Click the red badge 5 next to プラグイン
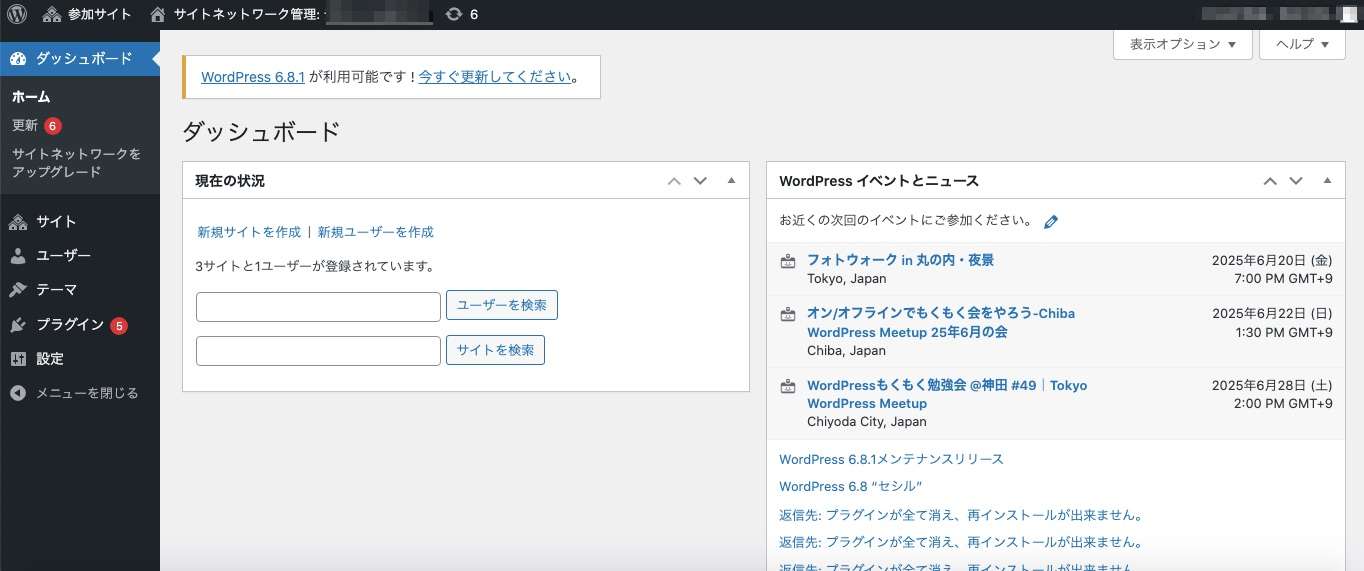Screen dimensions: 1364x571 pyautogui.click(x=119, y=325)
